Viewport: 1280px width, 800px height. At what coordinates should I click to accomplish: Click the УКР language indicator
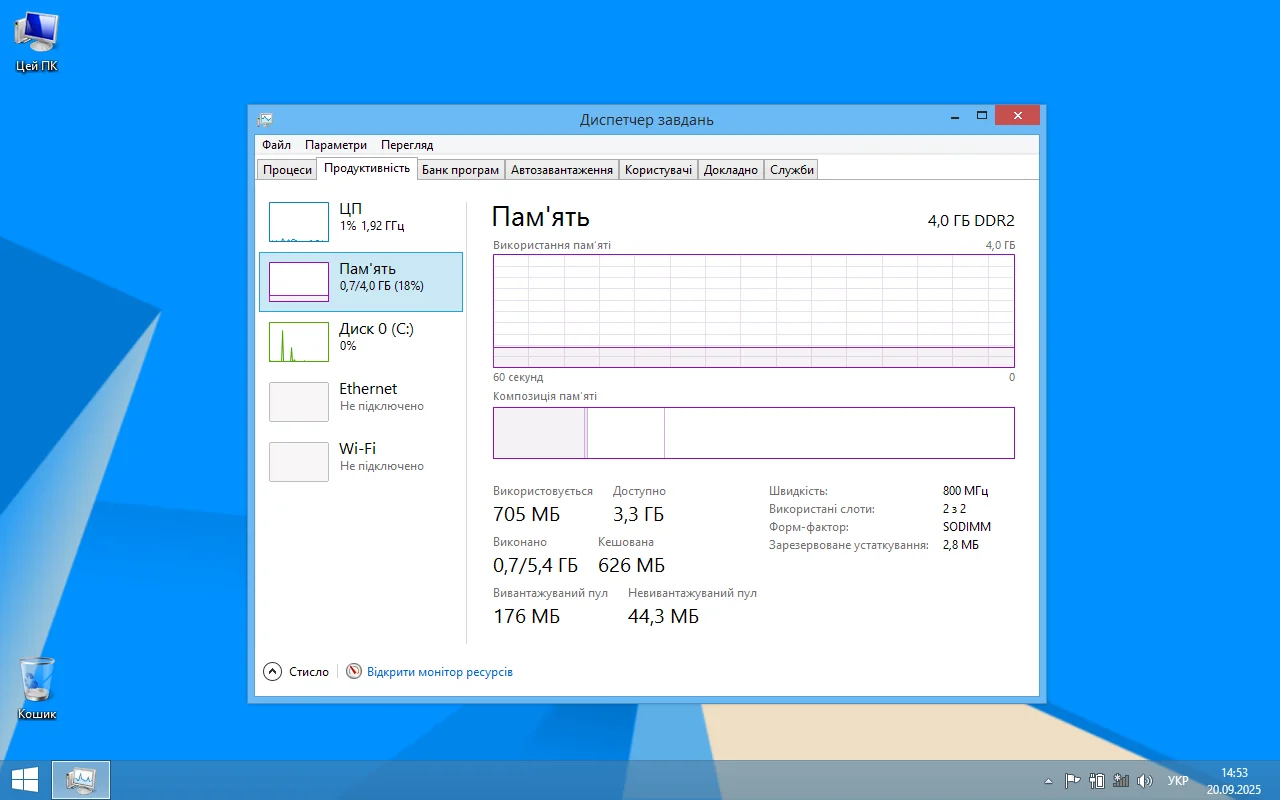point(1178,781)
